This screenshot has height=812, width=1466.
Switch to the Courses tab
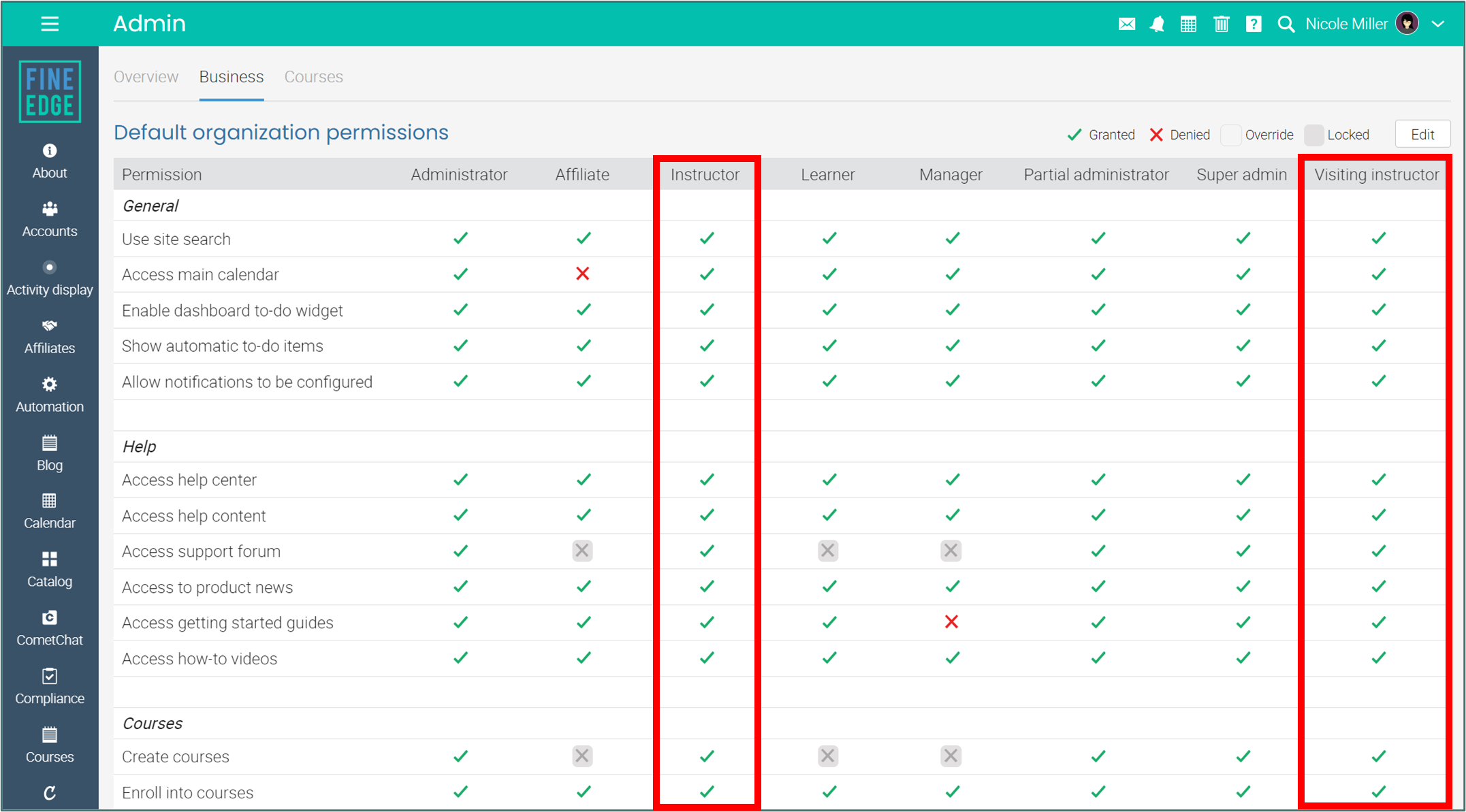(313, 77)
